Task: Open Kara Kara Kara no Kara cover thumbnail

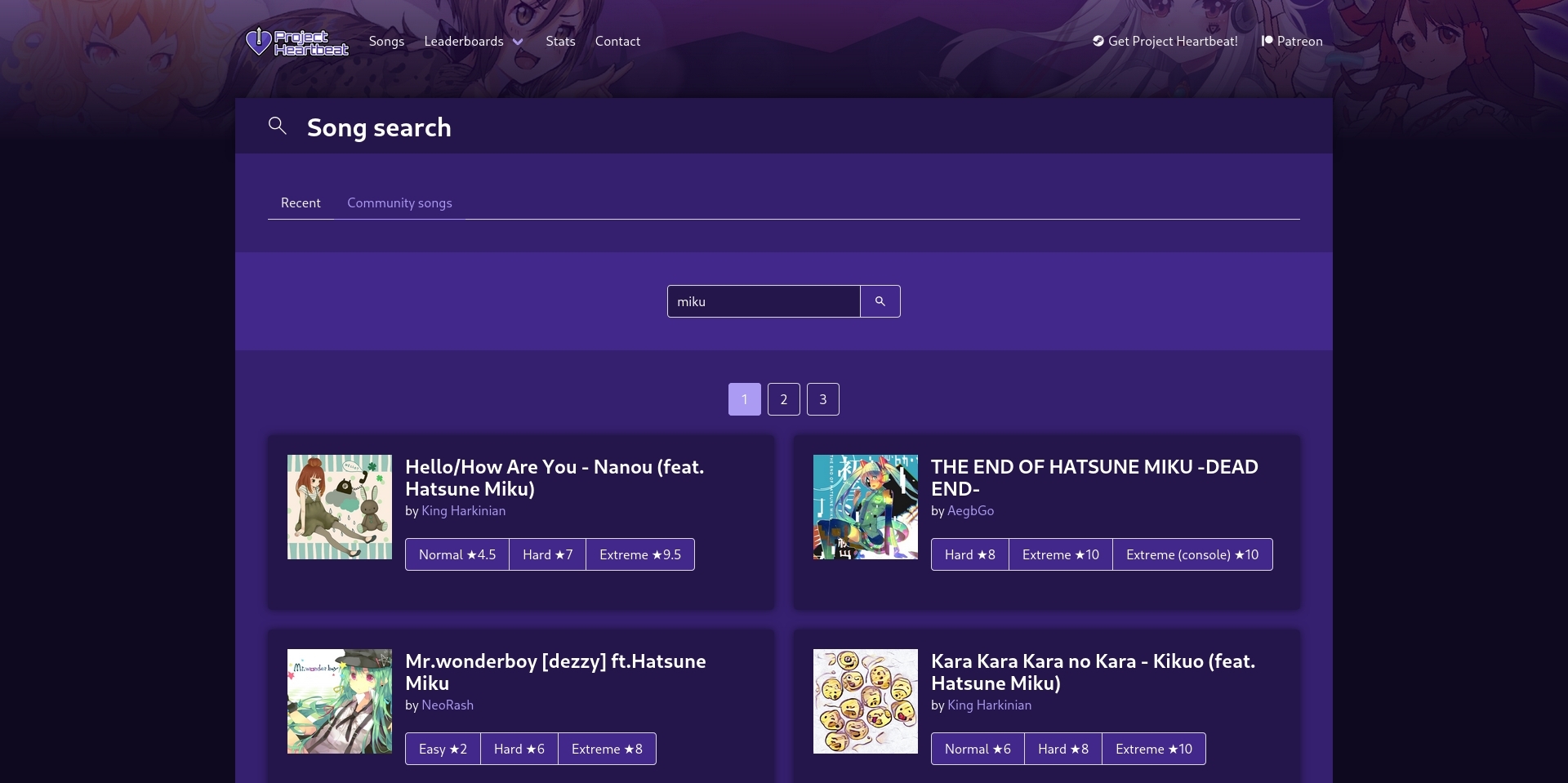Action: [x=866, y=701]
